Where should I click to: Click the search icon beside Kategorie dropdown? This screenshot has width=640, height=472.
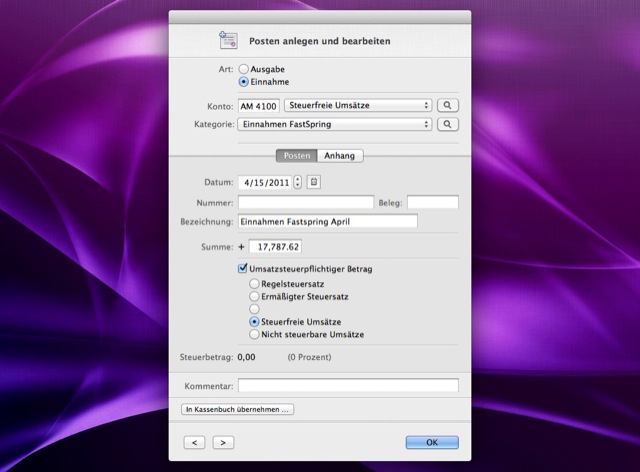[x=448, y=124]
